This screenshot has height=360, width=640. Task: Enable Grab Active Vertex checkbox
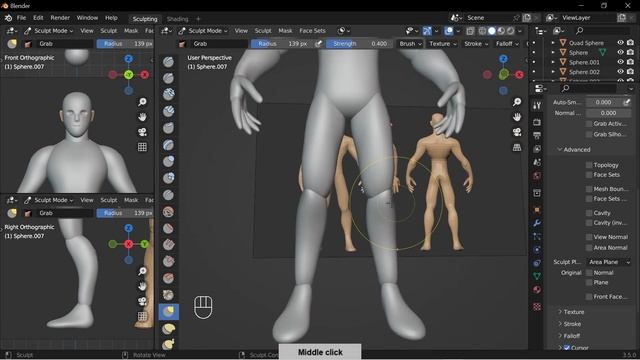tap(589, 124)
